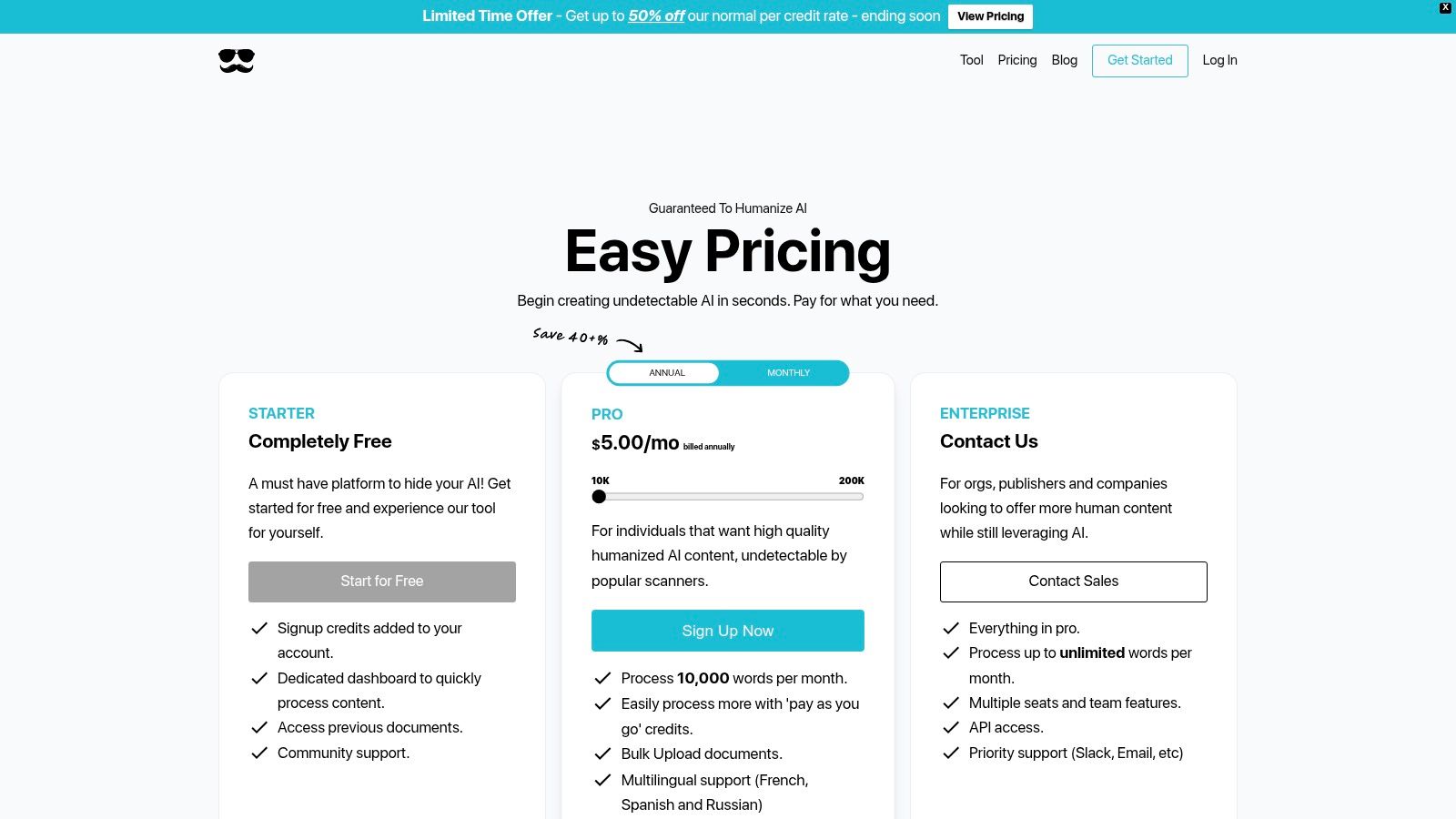Switch billing toggle to Monthly
The width and height of the screenshot is (1456, 819).
pos(788,373)
